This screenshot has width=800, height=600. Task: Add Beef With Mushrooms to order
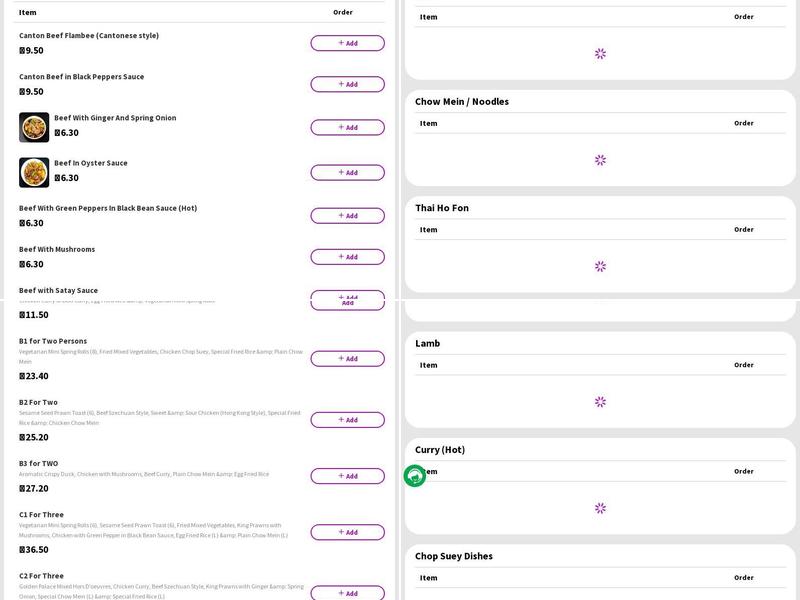pyautogui.click(x=347, y=257)
